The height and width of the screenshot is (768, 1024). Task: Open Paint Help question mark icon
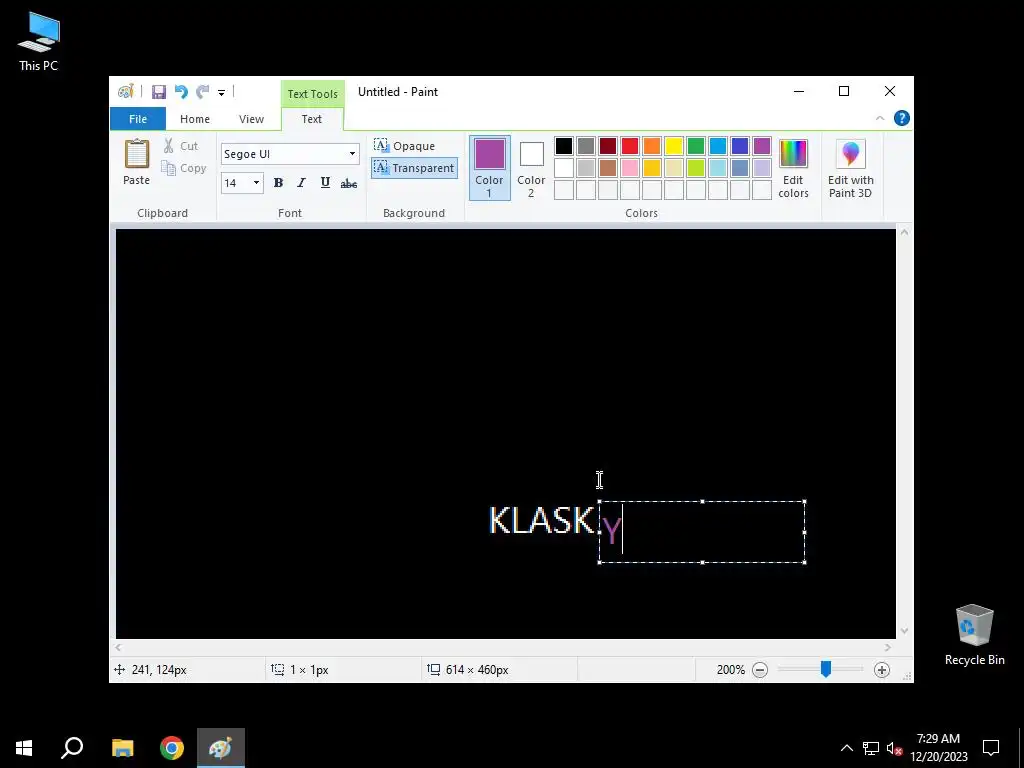[901, 118]
